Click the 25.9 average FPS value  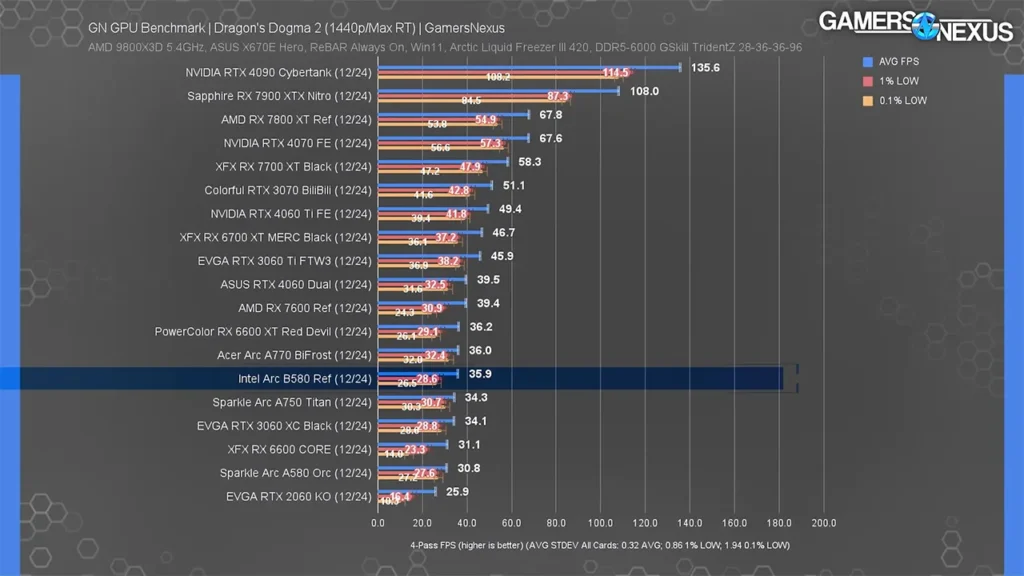[x=457, y=492]
